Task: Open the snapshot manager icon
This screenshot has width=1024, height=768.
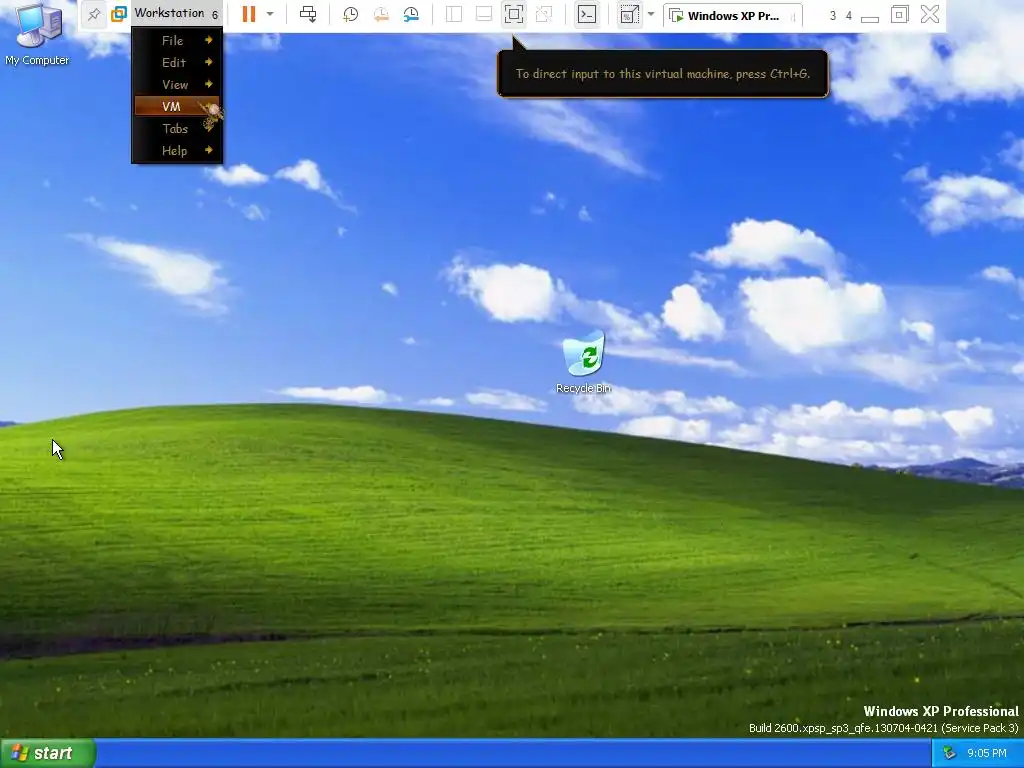Action: point(411,14)
